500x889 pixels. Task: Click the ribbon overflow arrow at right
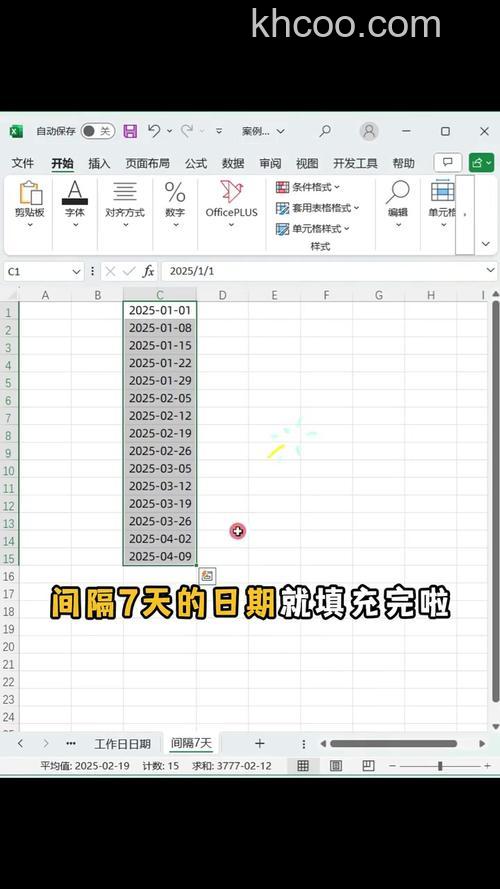pyautogui.click(x=465, y=215)
